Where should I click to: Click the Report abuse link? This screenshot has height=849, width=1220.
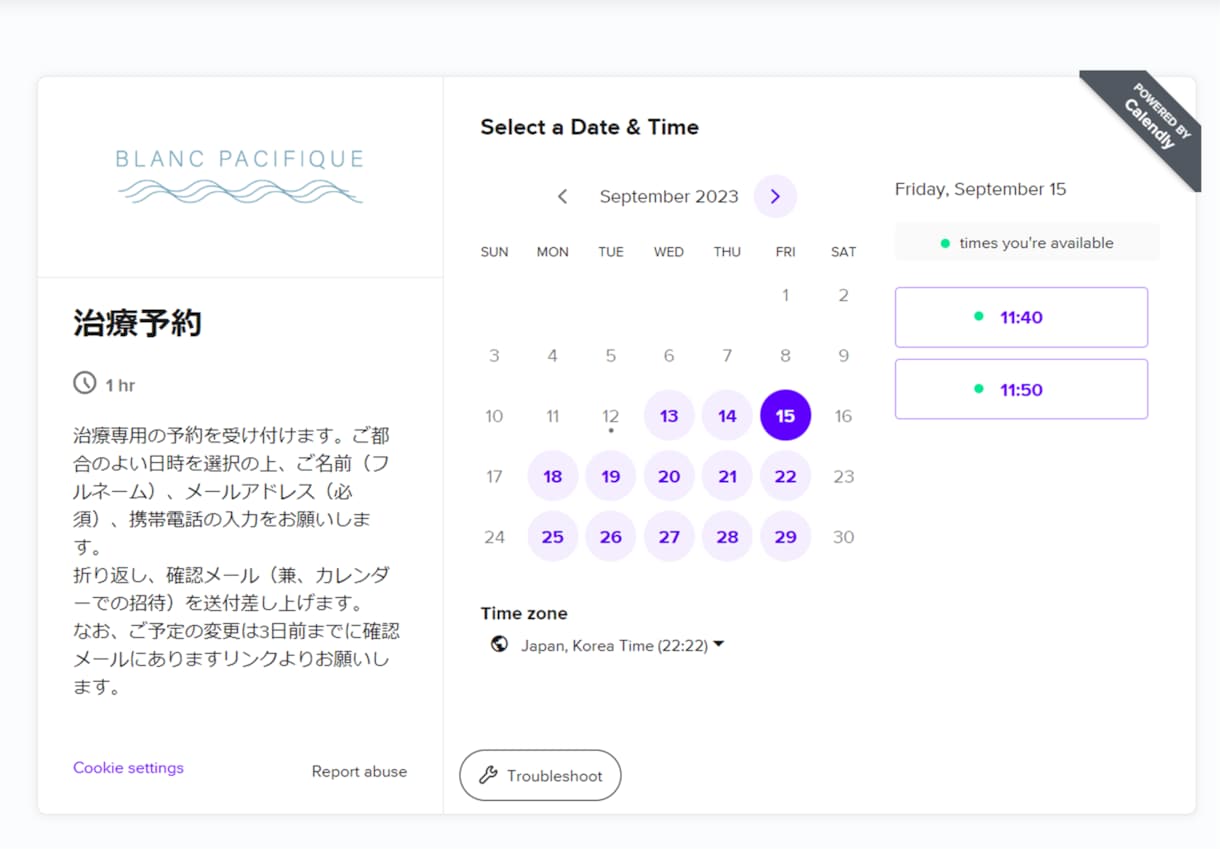(x=359, y=771)
